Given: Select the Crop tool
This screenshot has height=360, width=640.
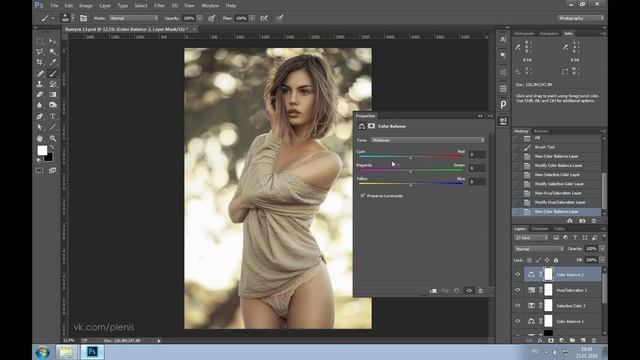Looking at the screenshot, I should pos(40,62).
